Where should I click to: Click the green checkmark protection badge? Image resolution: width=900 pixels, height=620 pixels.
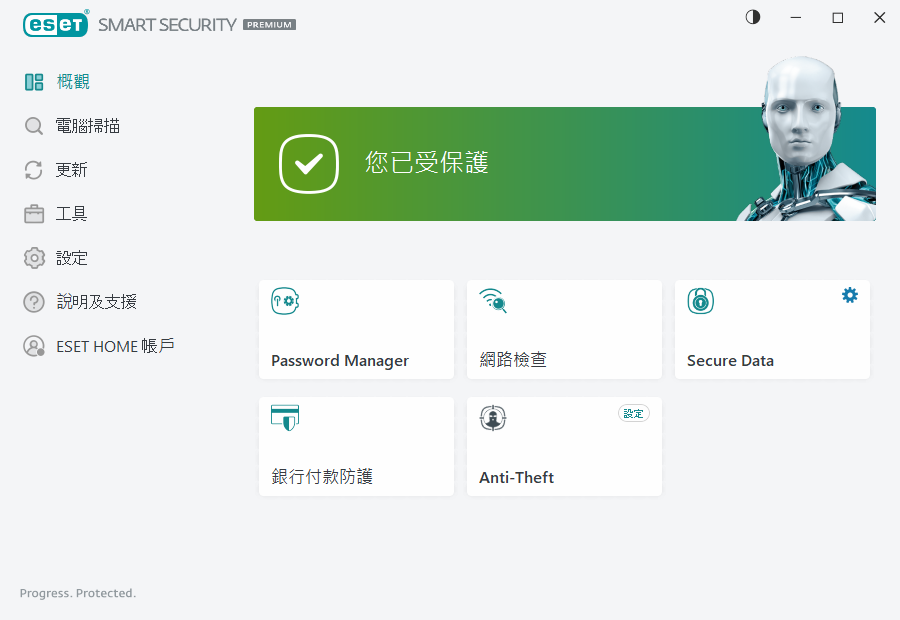309,163
